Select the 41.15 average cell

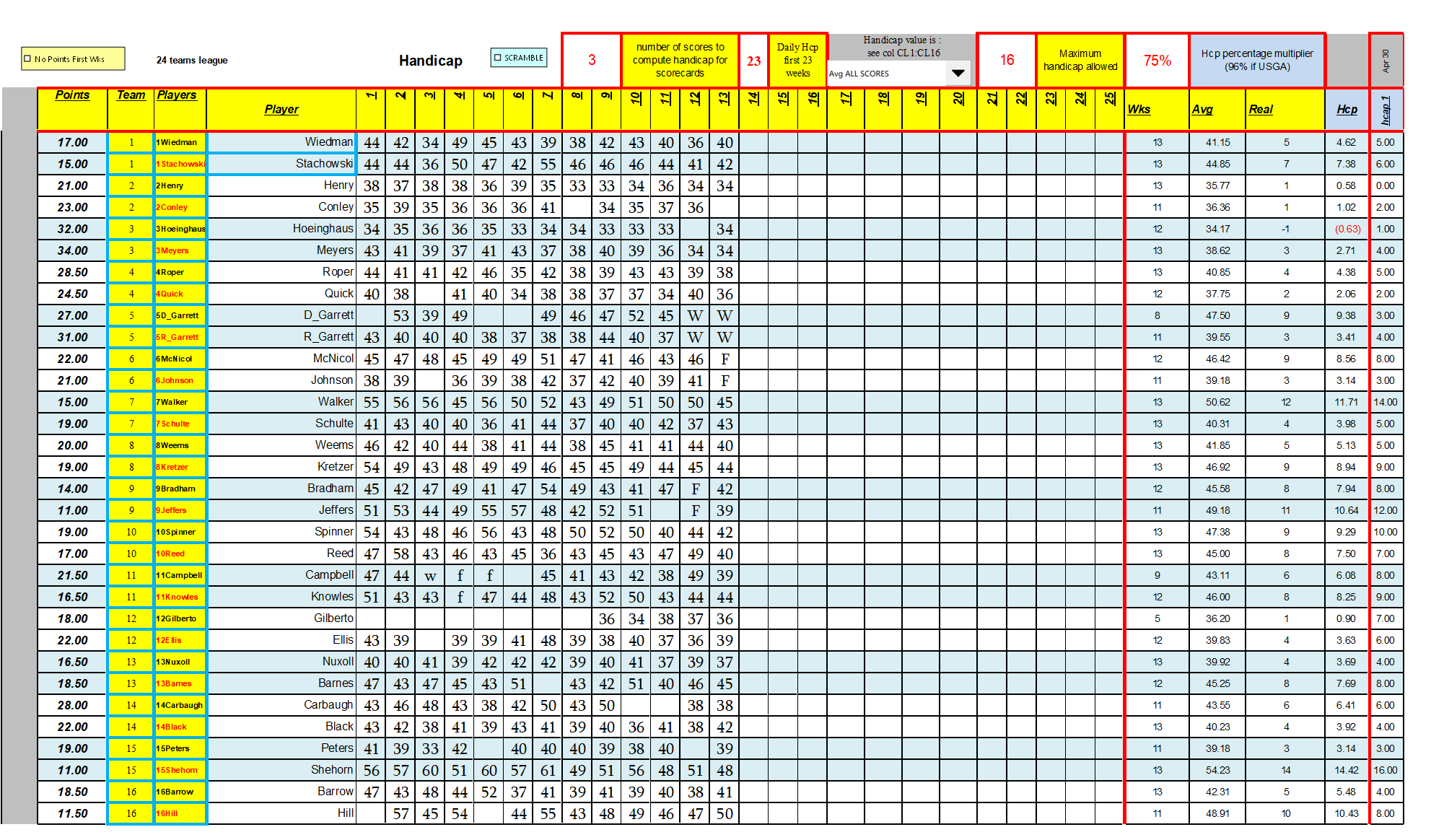pyautogui.click(x=1217, y=142)
